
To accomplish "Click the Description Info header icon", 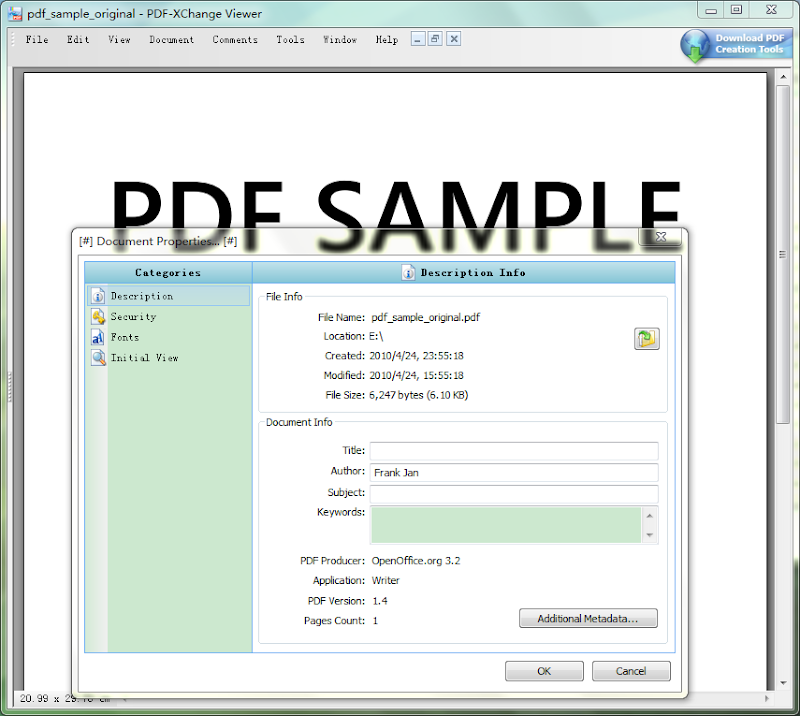I will pyautogui.click(x=408, y=273).
